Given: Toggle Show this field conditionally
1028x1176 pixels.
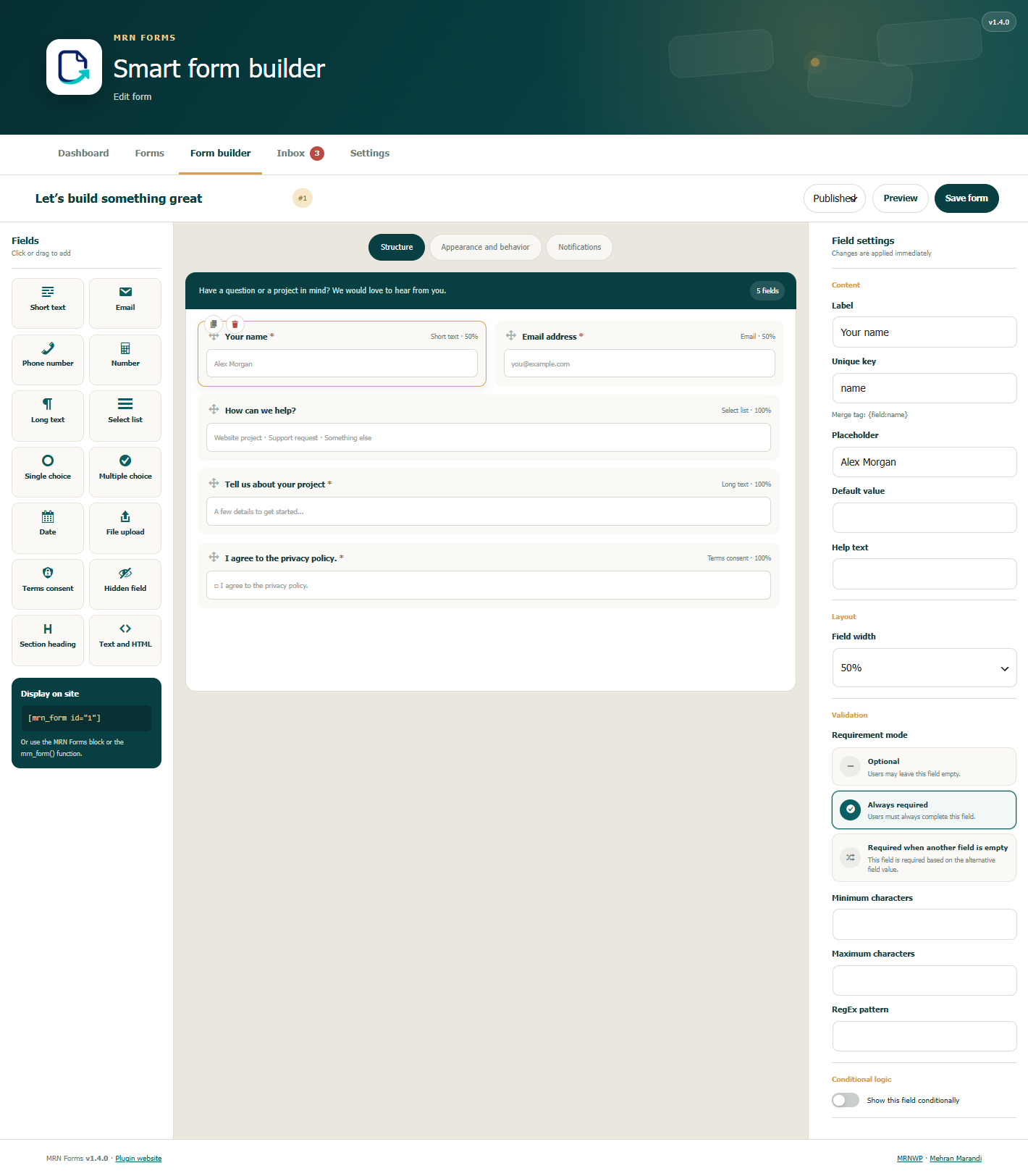Looking at the screenshot, I should tap(846, 1100).
